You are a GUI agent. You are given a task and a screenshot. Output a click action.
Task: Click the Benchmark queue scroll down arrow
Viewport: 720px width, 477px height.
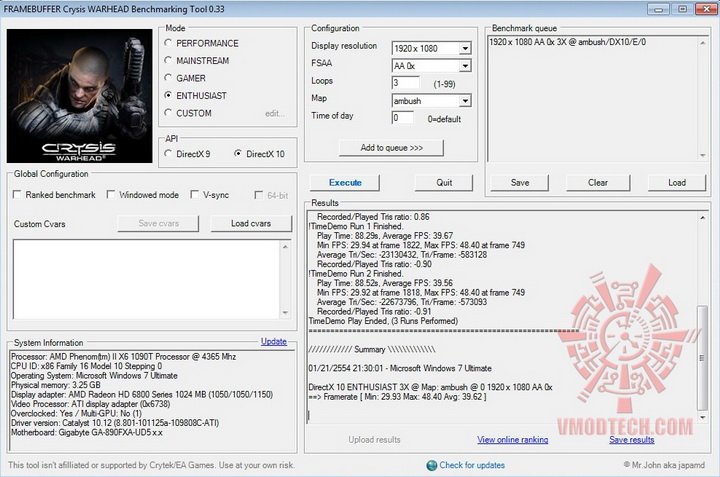click(703, 156)
